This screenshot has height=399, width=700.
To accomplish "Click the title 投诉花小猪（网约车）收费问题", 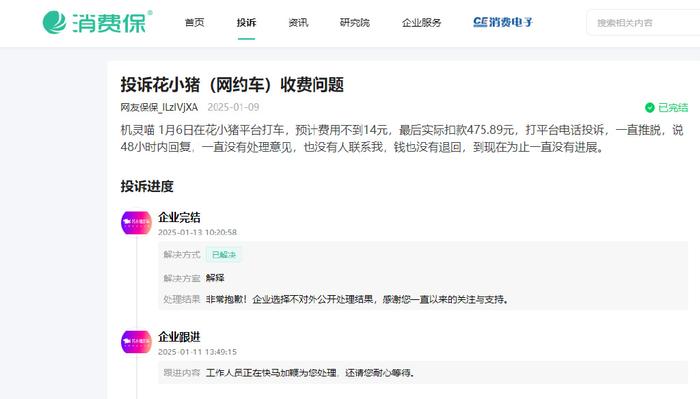I will tap(232, 84).
